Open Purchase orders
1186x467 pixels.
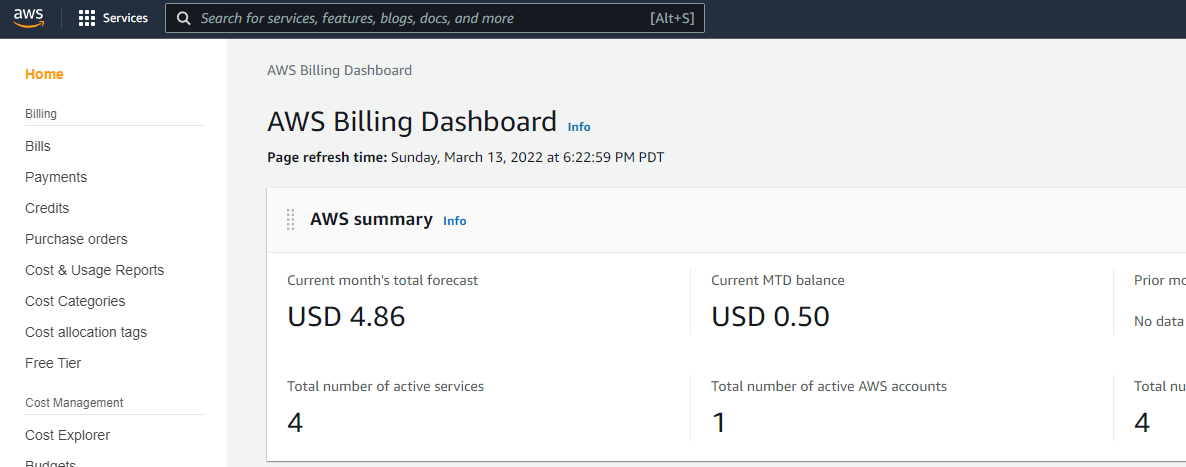point(76,239)
